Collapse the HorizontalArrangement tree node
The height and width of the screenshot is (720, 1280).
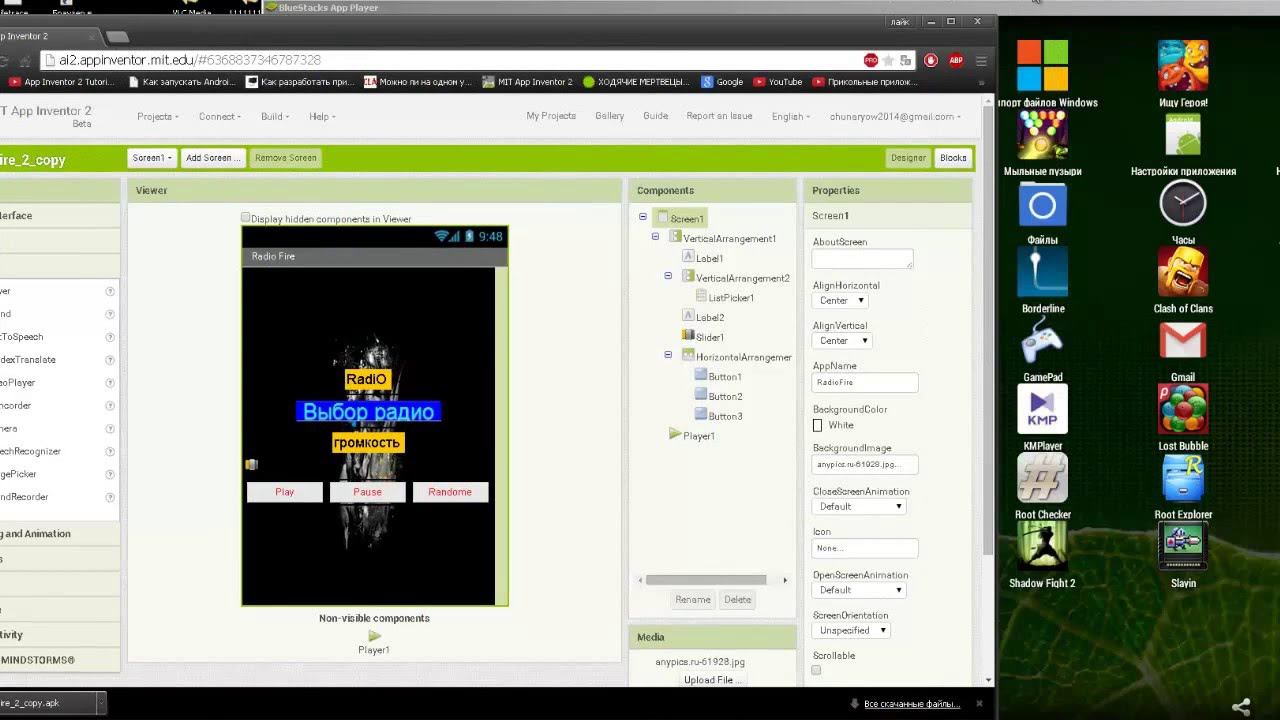tap(668, 355)
